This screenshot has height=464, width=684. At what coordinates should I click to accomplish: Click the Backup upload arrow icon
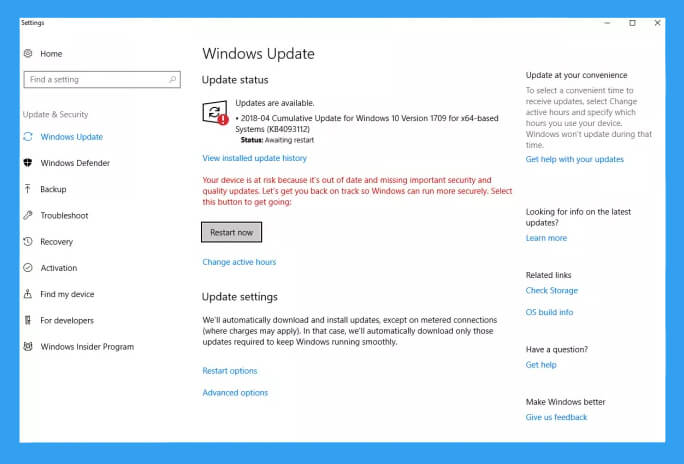[x=28, y=189]
